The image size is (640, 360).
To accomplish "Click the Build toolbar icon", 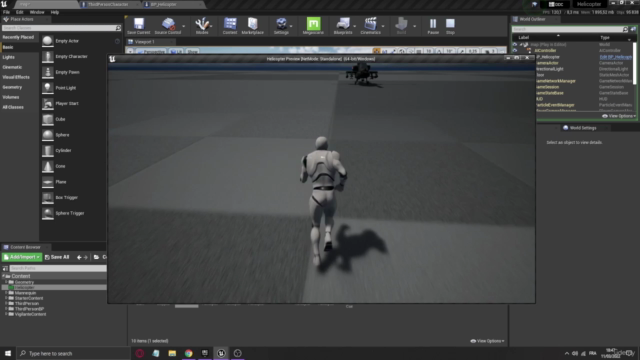I will coord(401,26).
